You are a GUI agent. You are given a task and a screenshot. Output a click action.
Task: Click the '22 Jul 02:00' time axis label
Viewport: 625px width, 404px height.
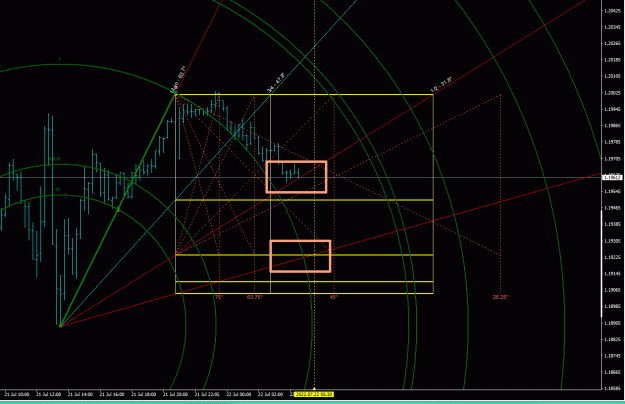271,394
